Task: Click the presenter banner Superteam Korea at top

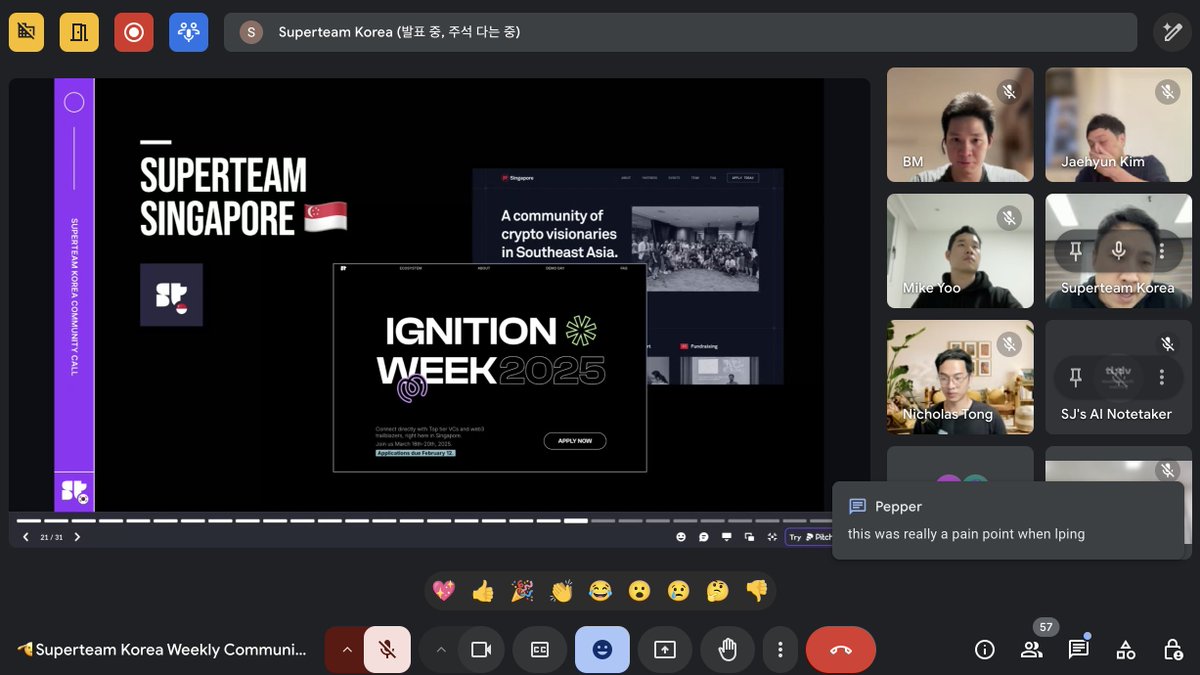Action: (680, 32)
